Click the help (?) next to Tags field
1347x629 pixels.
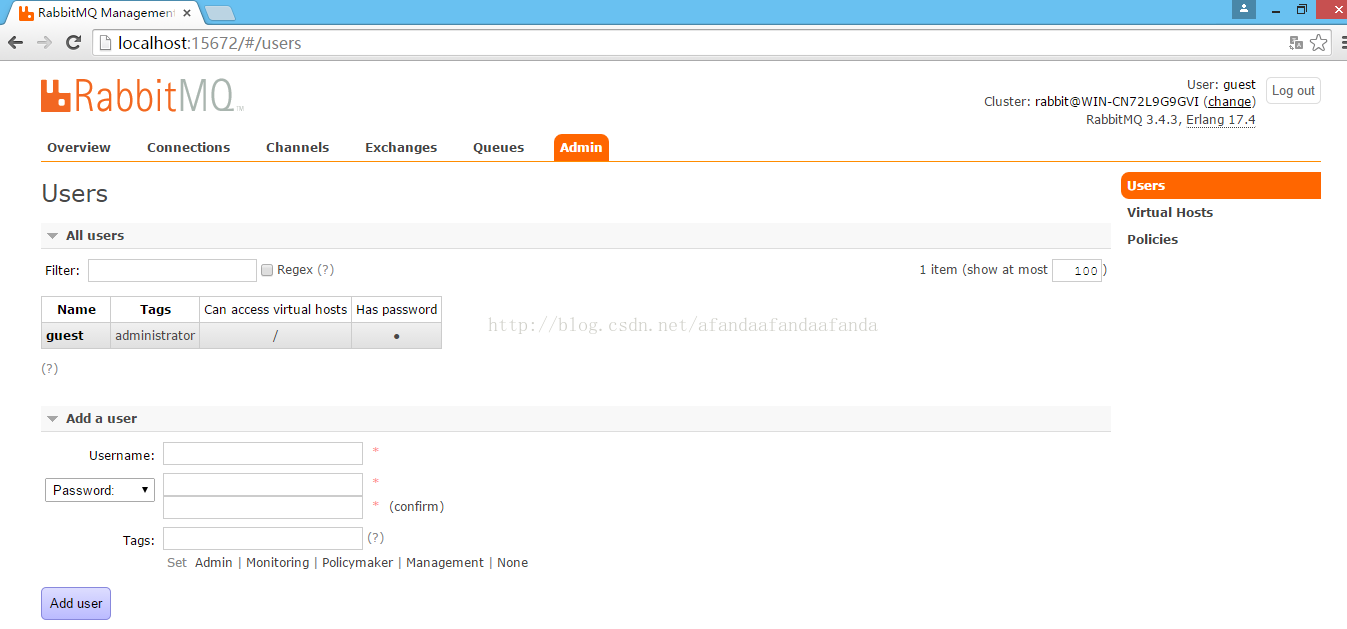[375, 538]
